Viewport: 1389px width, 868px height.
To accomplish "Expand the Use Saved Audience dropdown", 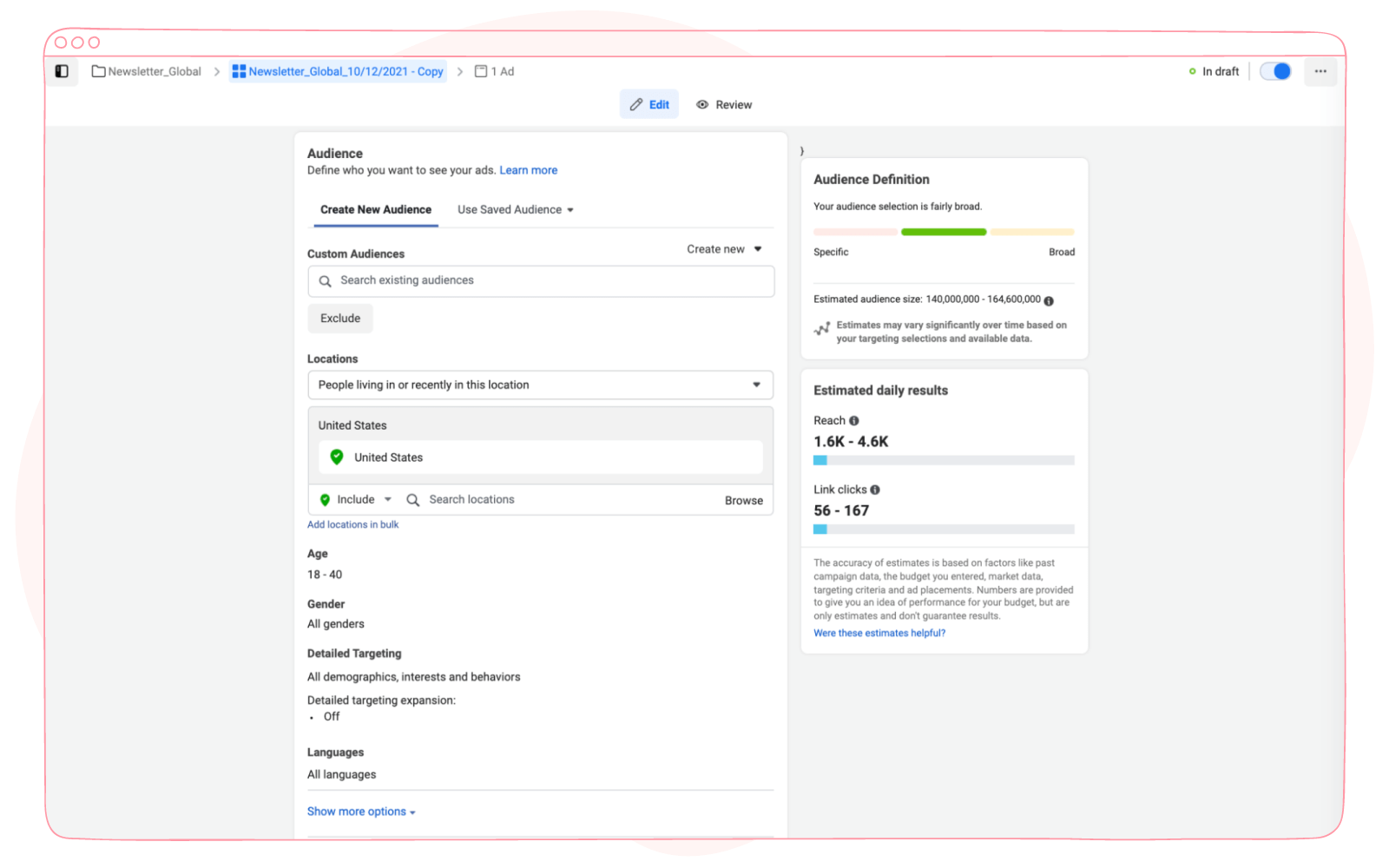I will (516, 210).
